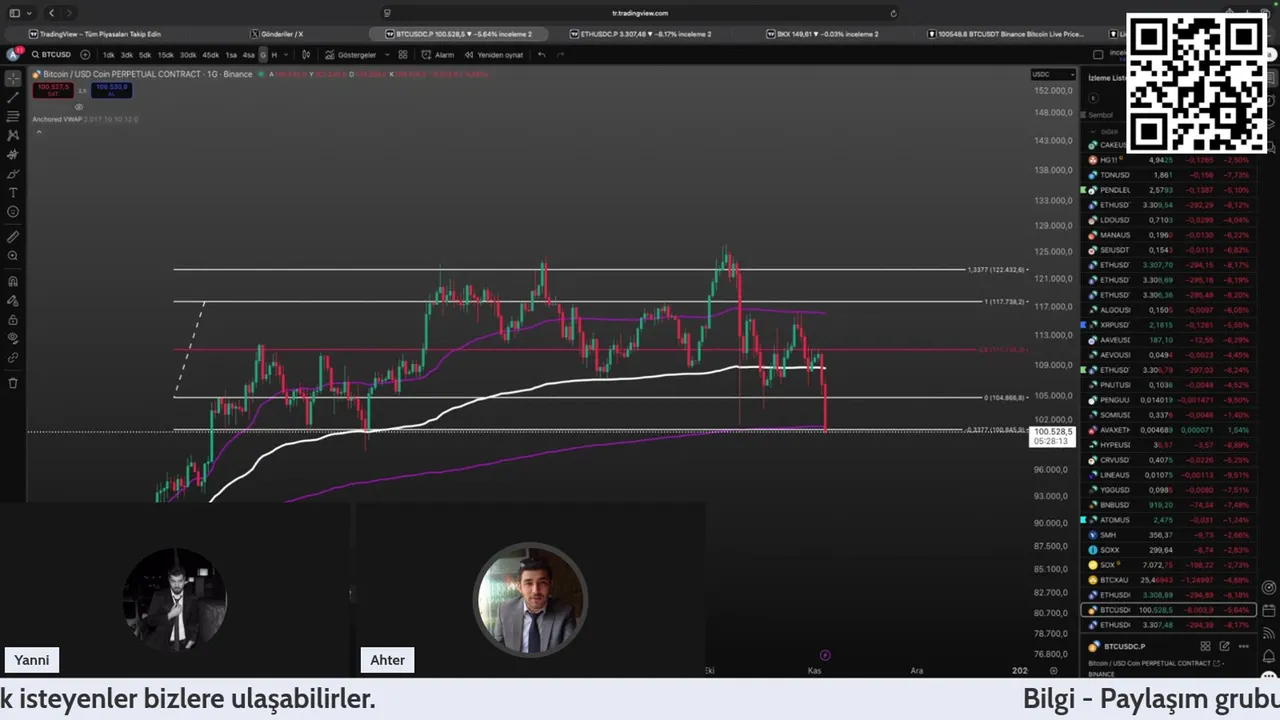Toggle indicator visibility eye above Anchored VWAP
This screenshot has height=720, width=1280.
[79, 107]
